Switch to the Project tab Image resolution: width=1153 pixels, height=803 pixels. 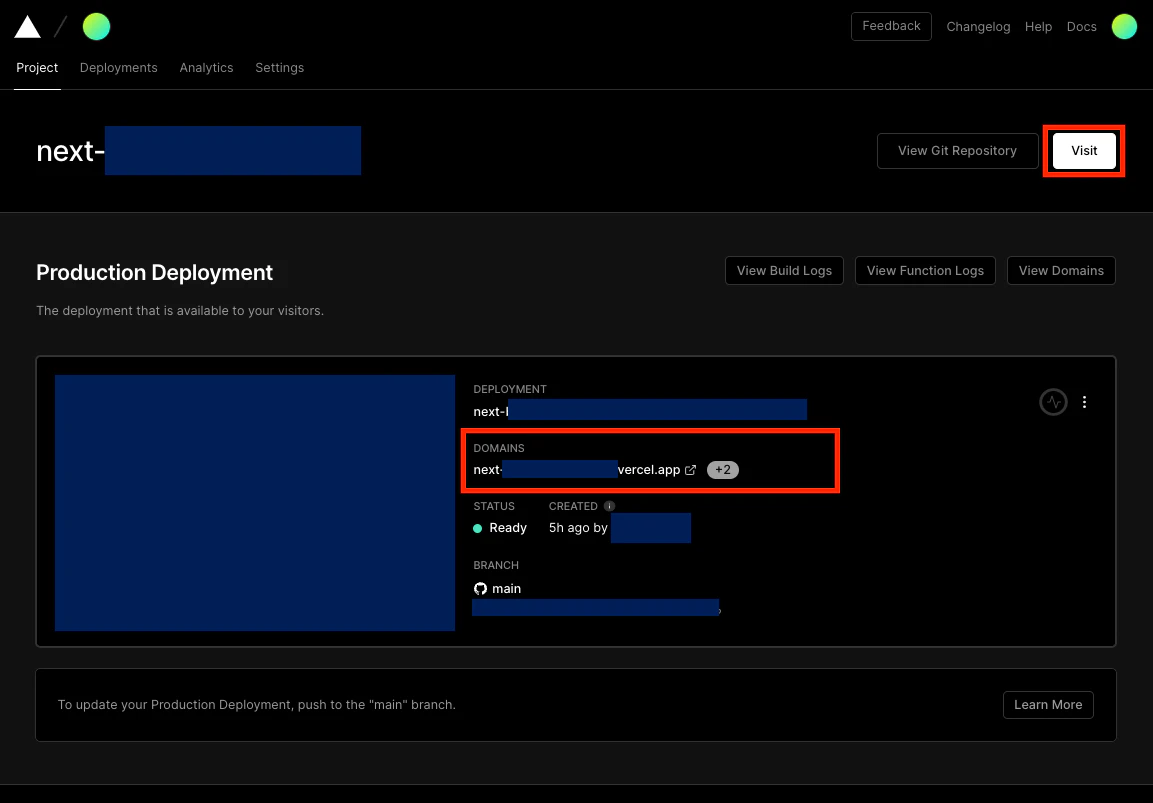pos(37,68)
